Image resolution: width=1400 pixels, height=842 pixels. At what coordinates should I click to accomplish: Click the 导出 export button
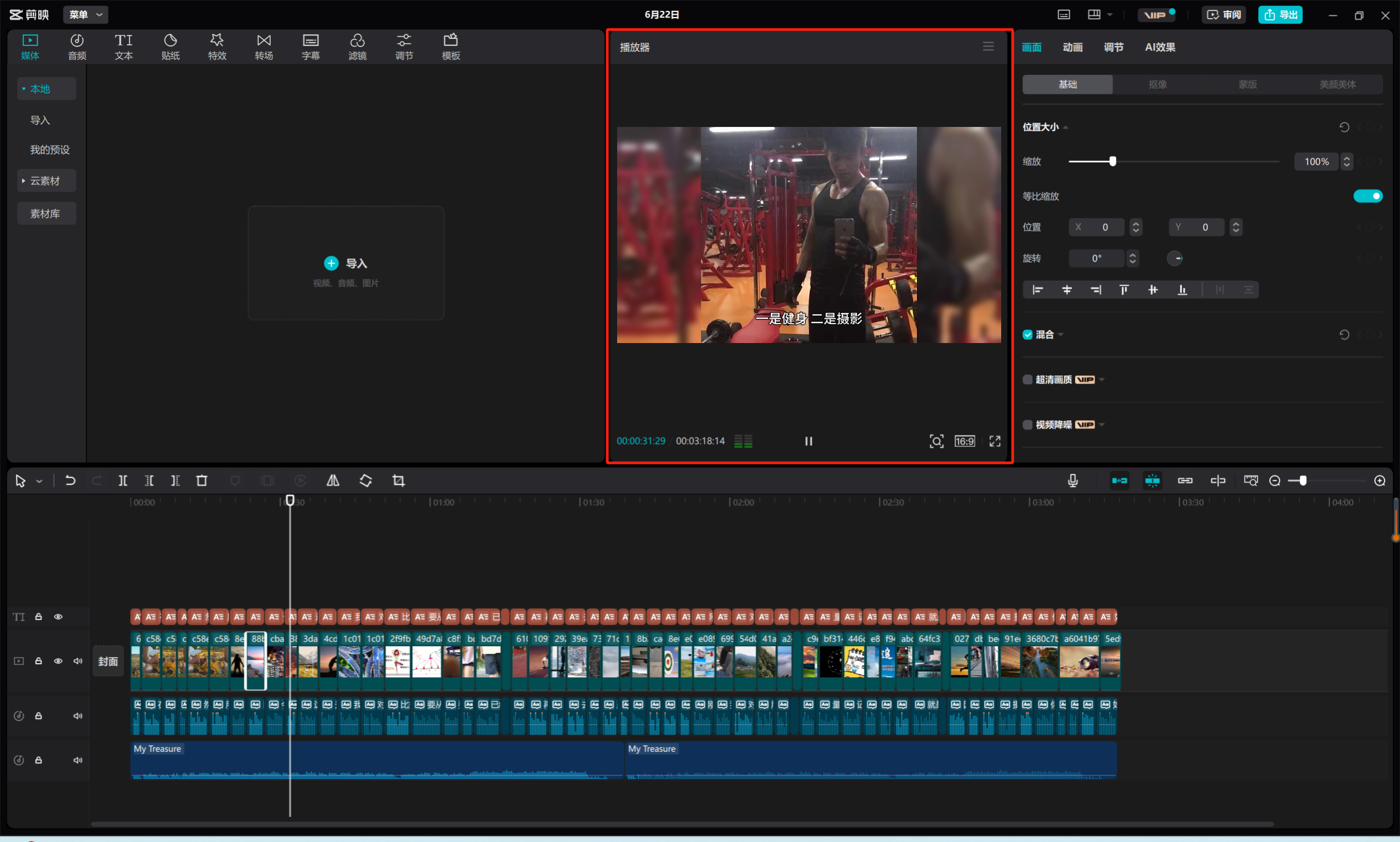pos(1280,15)
